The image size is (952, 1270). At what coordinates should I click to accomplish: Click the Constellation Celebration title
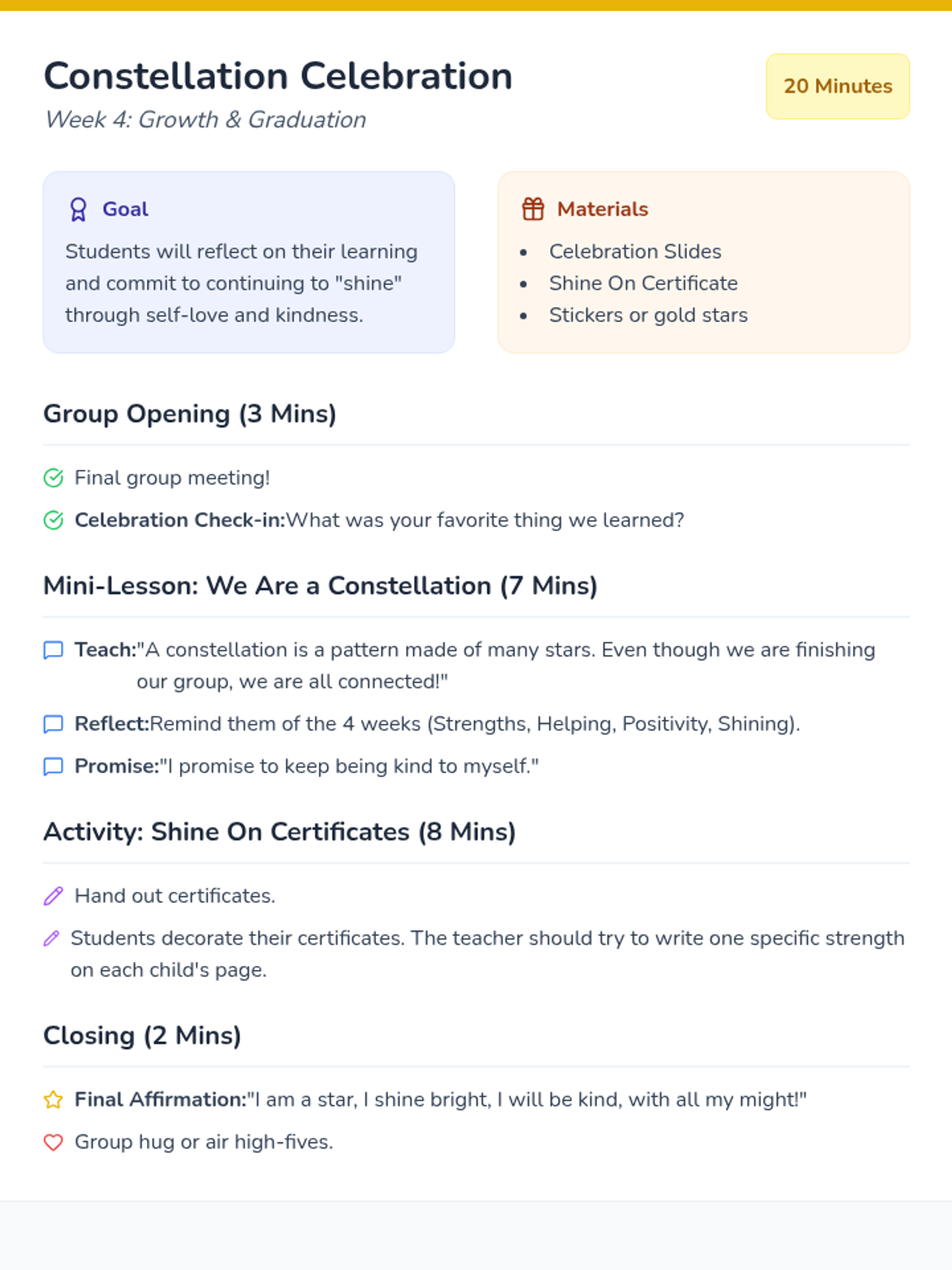278,77
